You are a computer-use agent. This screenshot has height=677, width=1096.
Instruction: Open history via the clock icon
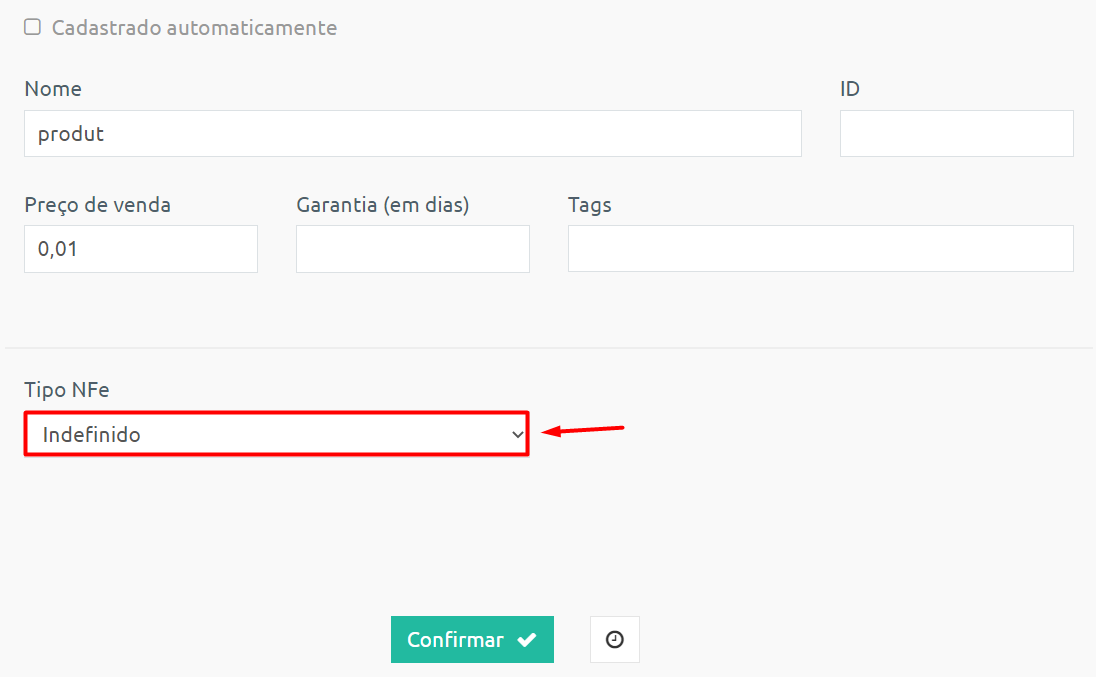click(x=614, y=639)
